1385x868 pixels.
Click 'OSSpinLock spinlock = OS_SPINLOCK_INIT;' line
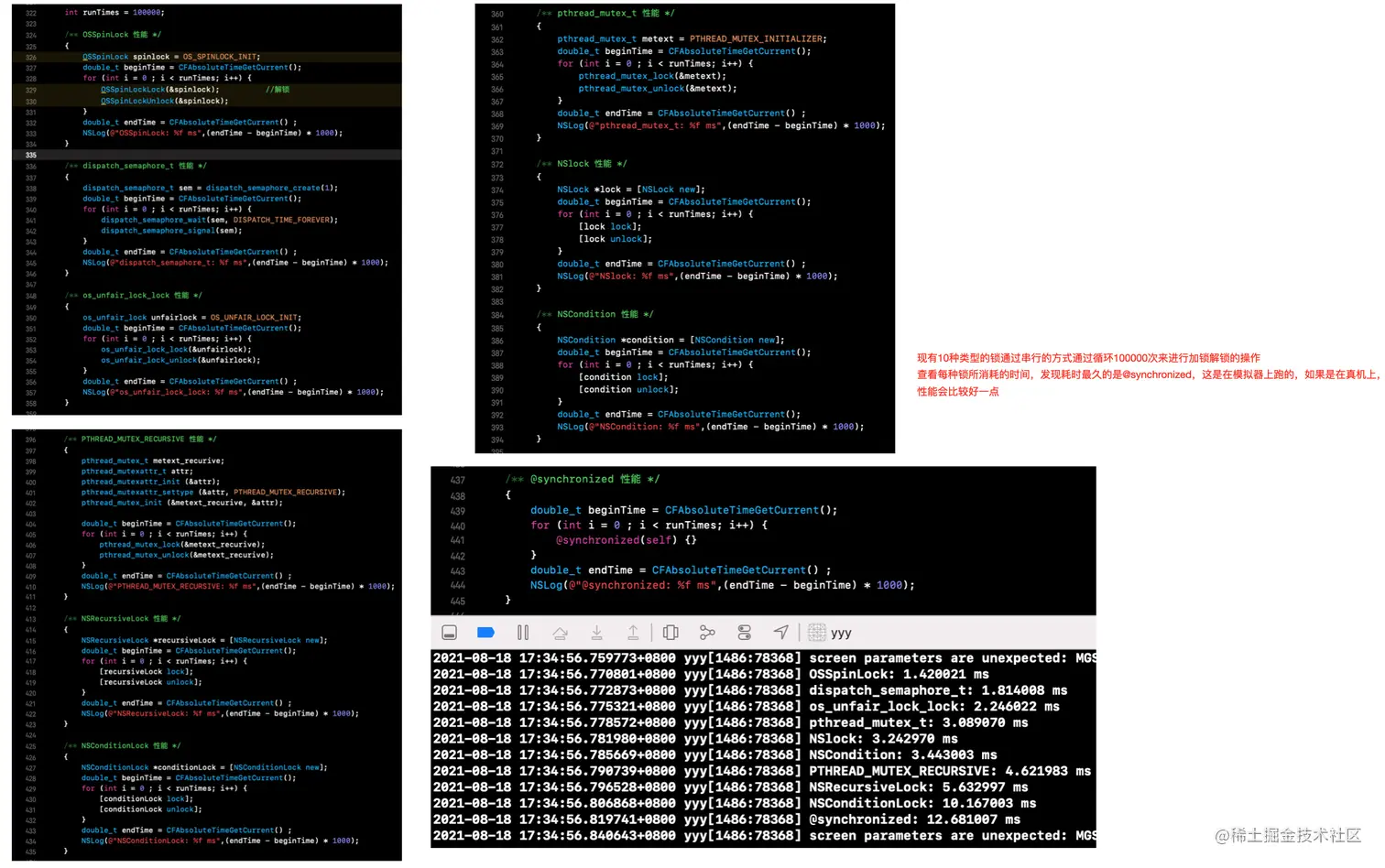171,57
